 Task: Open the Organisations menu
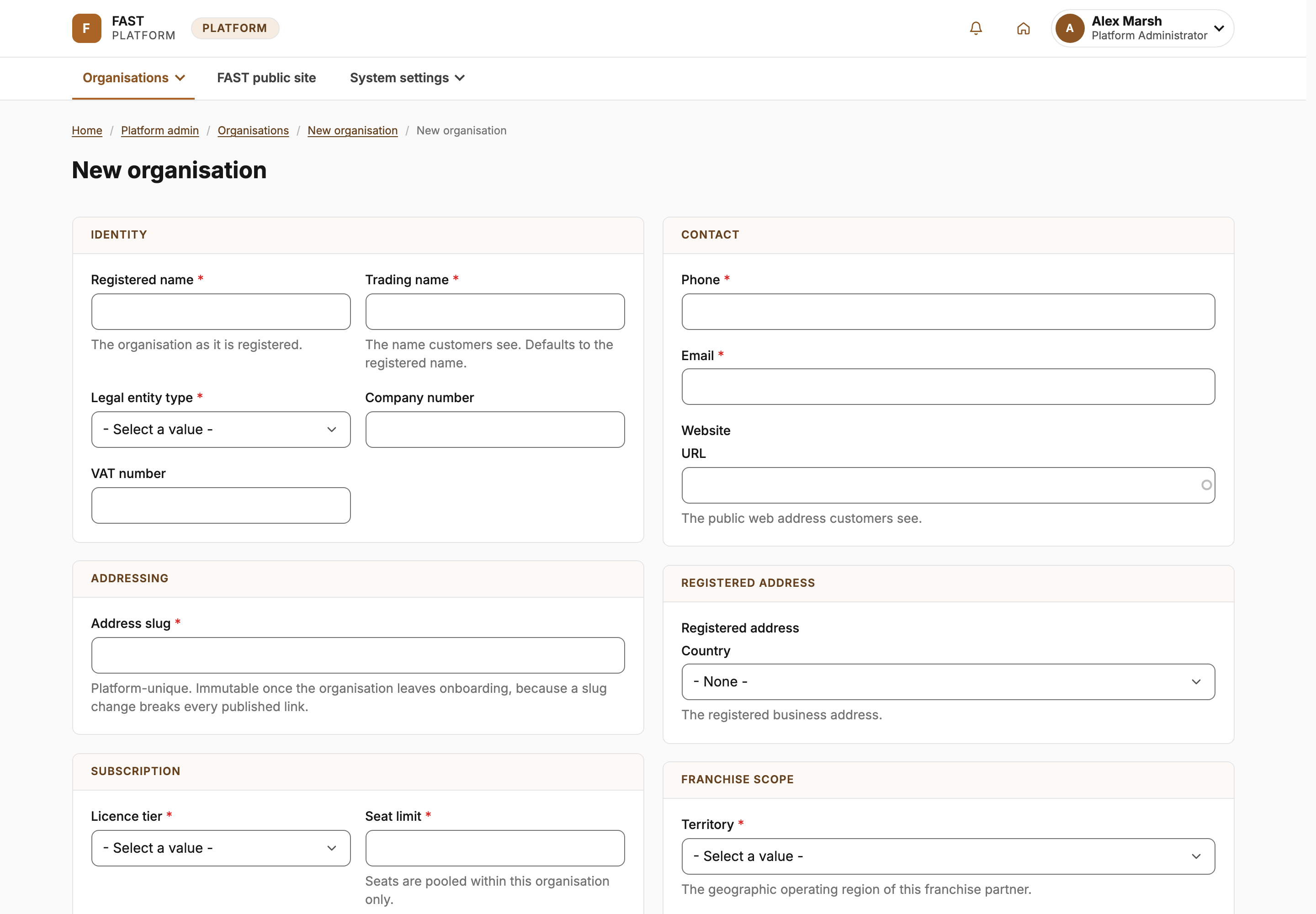pos(133,78)
